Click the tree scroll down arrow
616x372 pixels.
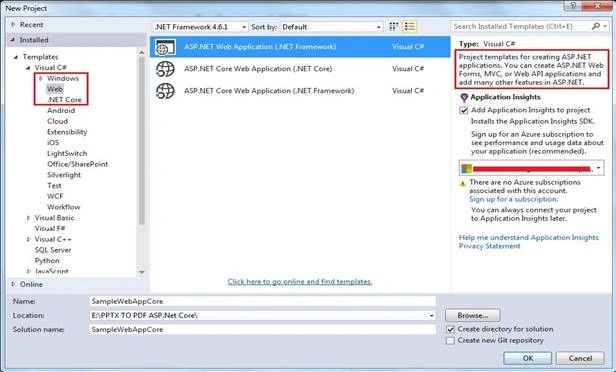click(x=142, y=272)
